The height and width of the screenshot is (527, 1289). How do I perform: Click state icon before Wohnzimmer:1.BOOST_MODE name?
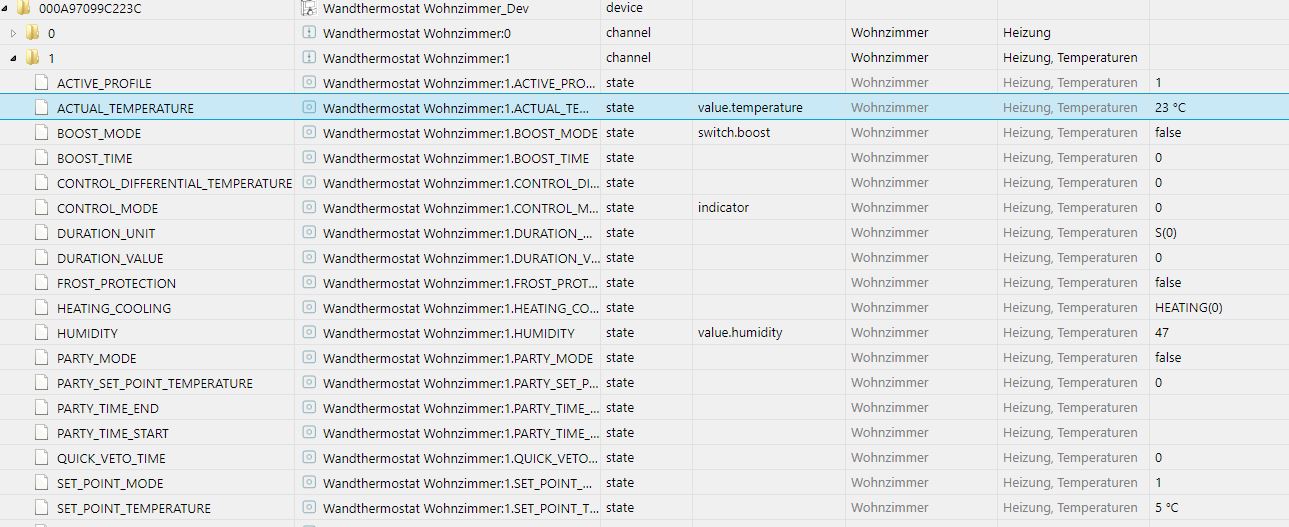(x=309, y=132)
